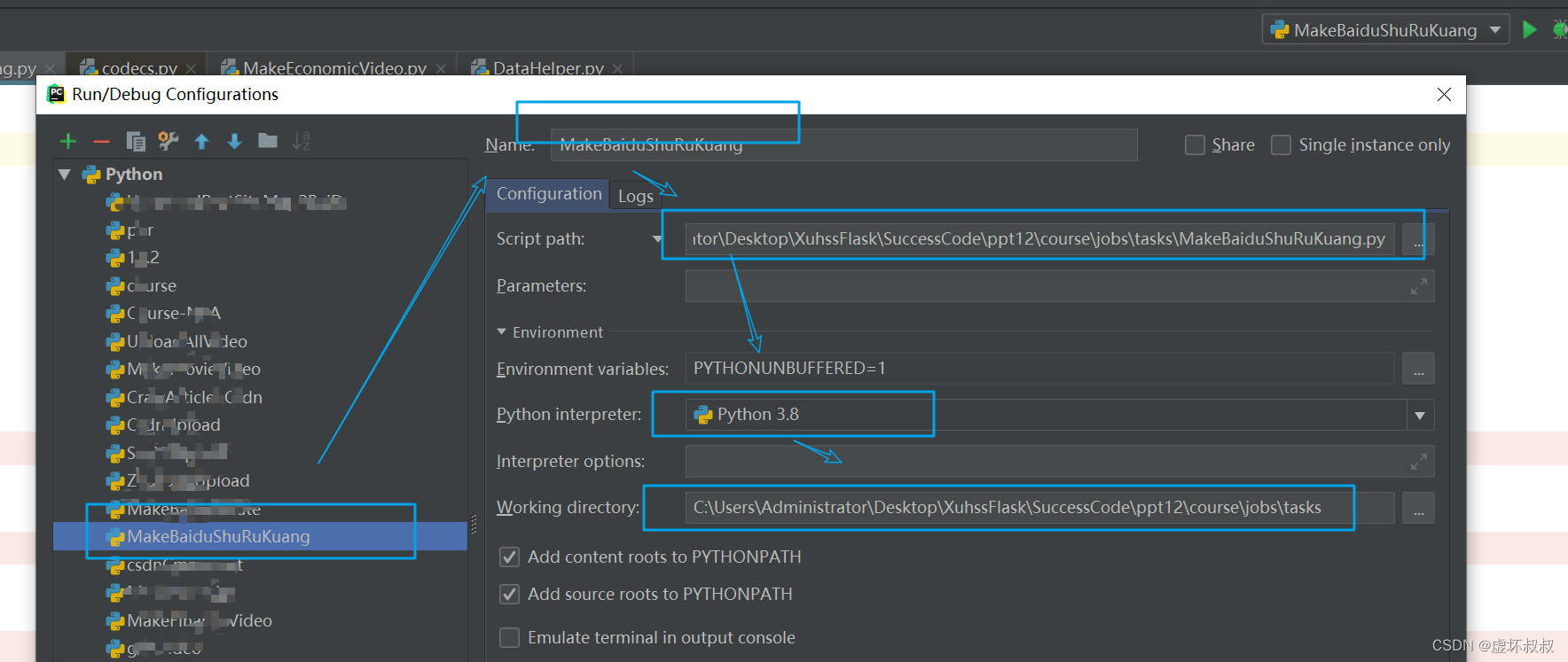Browse for the script path

pyautogui.click(x=1418, y=239)
